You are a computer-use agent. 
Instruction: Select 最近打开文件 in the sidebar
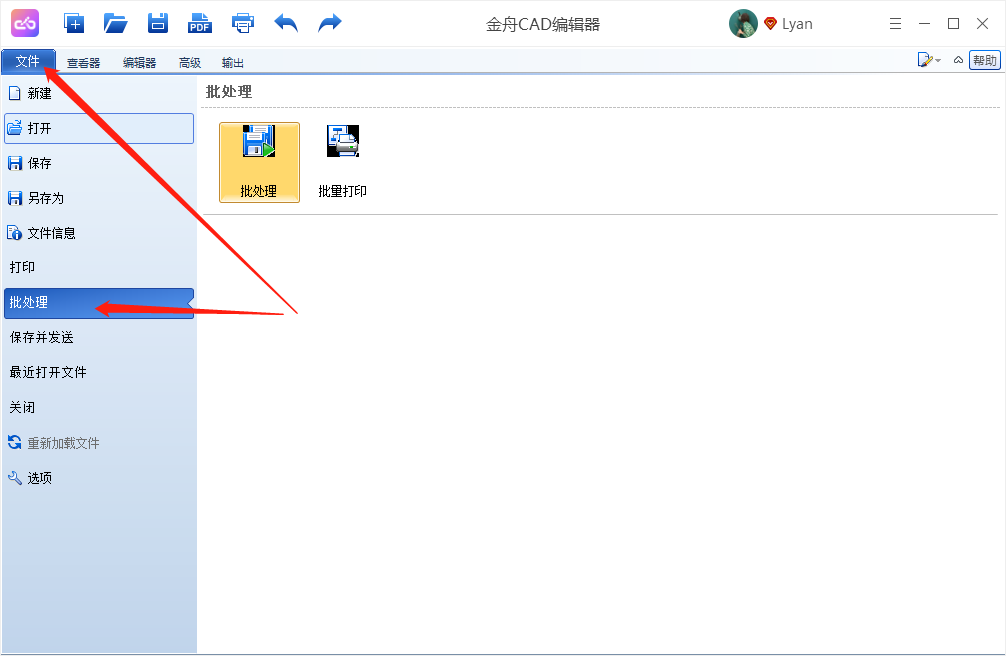[48, 372]
